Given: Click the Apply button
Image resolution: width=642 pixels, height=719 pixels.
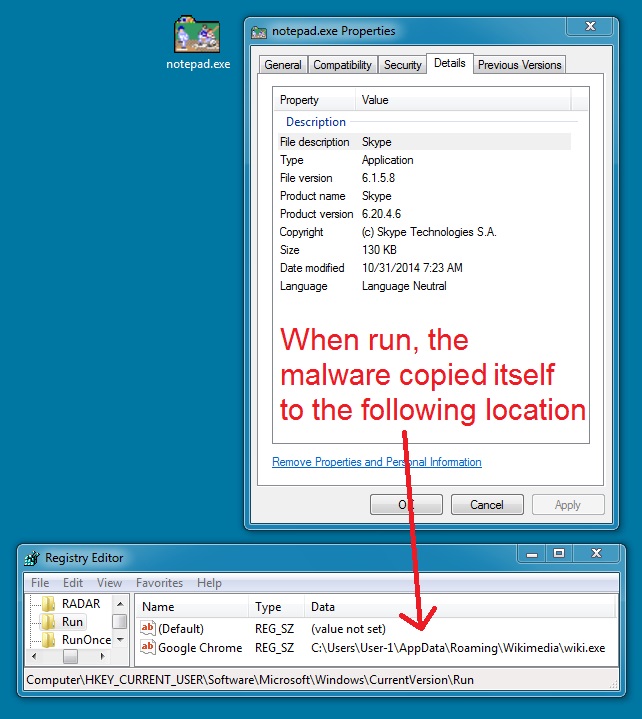Looking at the screenshot, I should (x=568, y=505).
